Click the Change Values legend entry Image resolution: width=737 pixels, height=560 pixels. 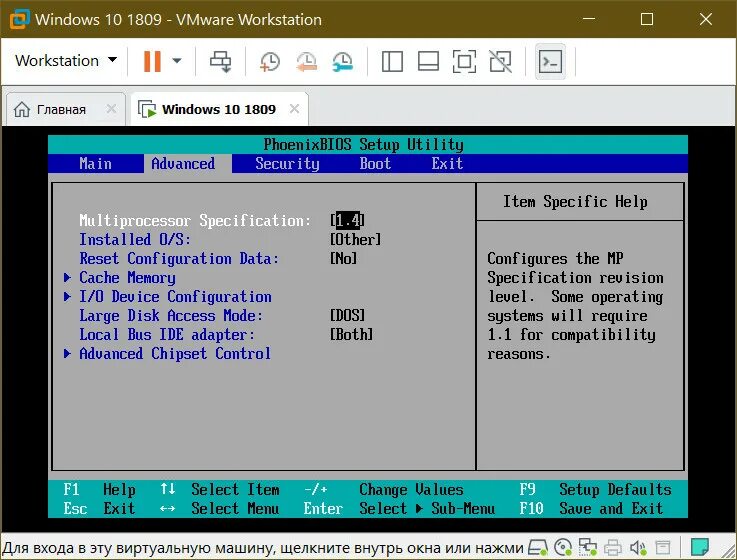pyautogui.click(x=384, y=489)
